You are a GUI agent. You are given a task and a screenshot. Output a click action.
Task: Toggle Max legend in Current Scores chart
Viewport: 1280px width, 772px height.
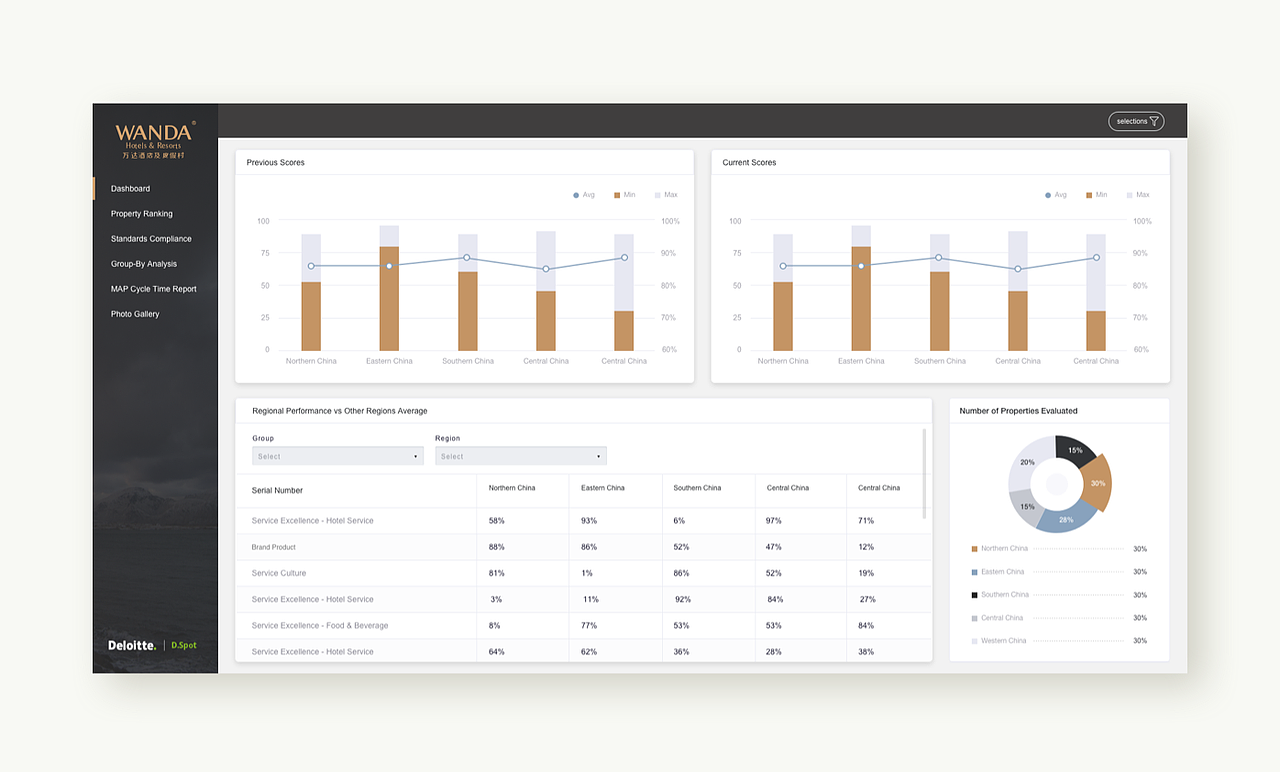click(x=1138, y=195)
